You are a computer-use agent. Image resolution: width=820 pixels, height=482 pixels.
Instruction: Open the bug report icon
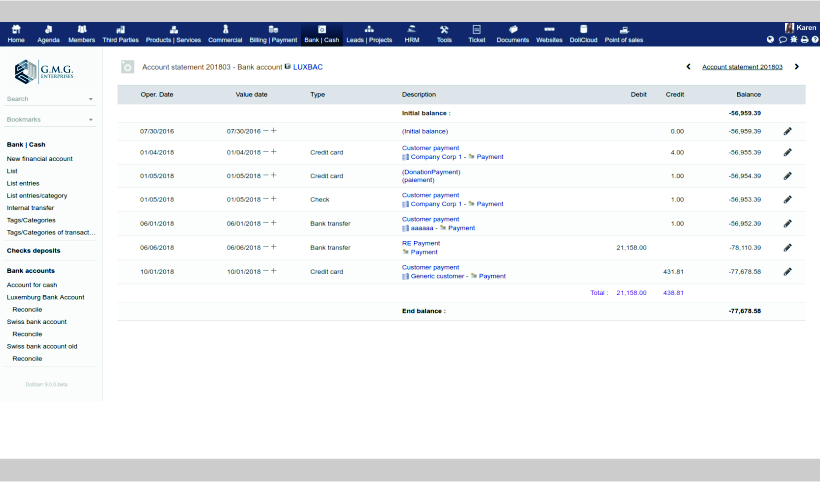[793, 40]
